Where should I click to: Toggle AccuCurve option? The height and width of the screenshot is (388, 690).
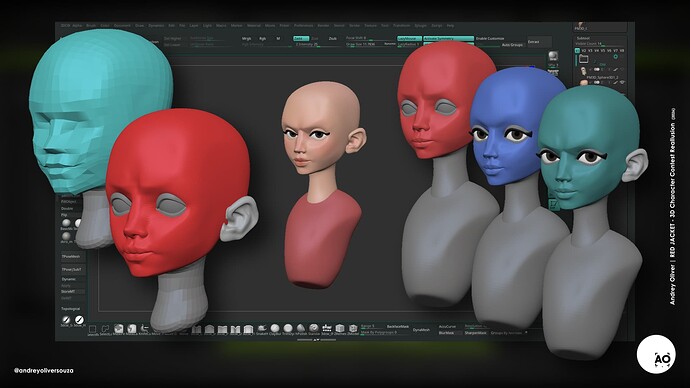click(x=448, y=326)
